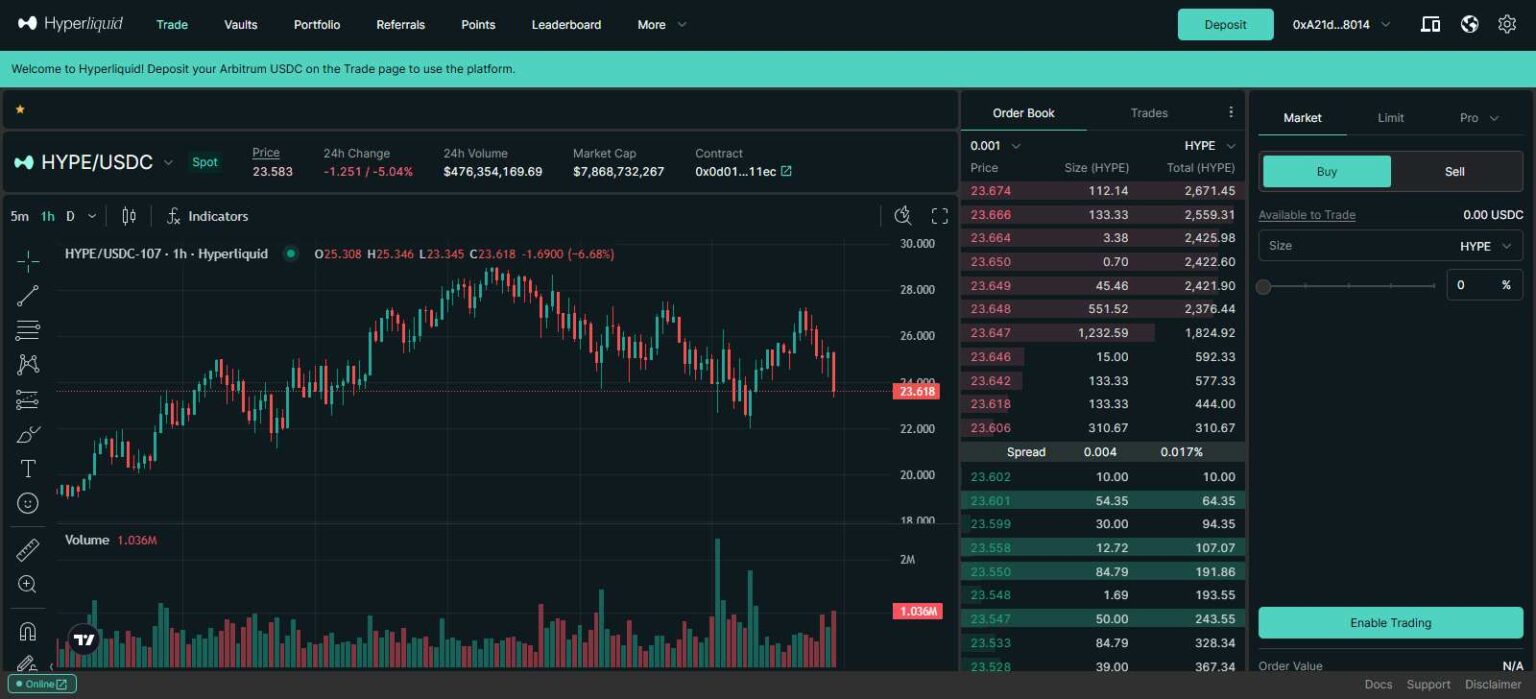Expand the More navigation dropdown
The height and width of the screenshot is (699, 1536).
coord(661,24)
